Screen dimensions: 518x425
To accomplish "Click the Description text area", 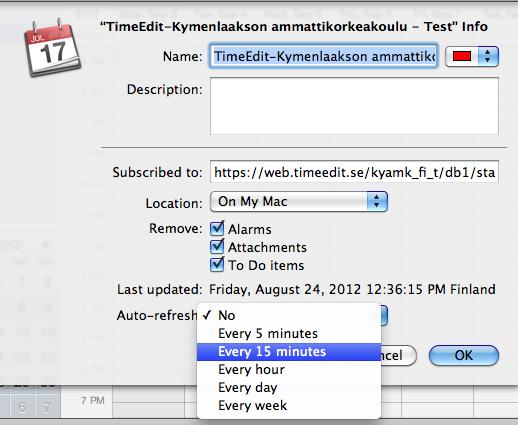I will tap(354, 106).
